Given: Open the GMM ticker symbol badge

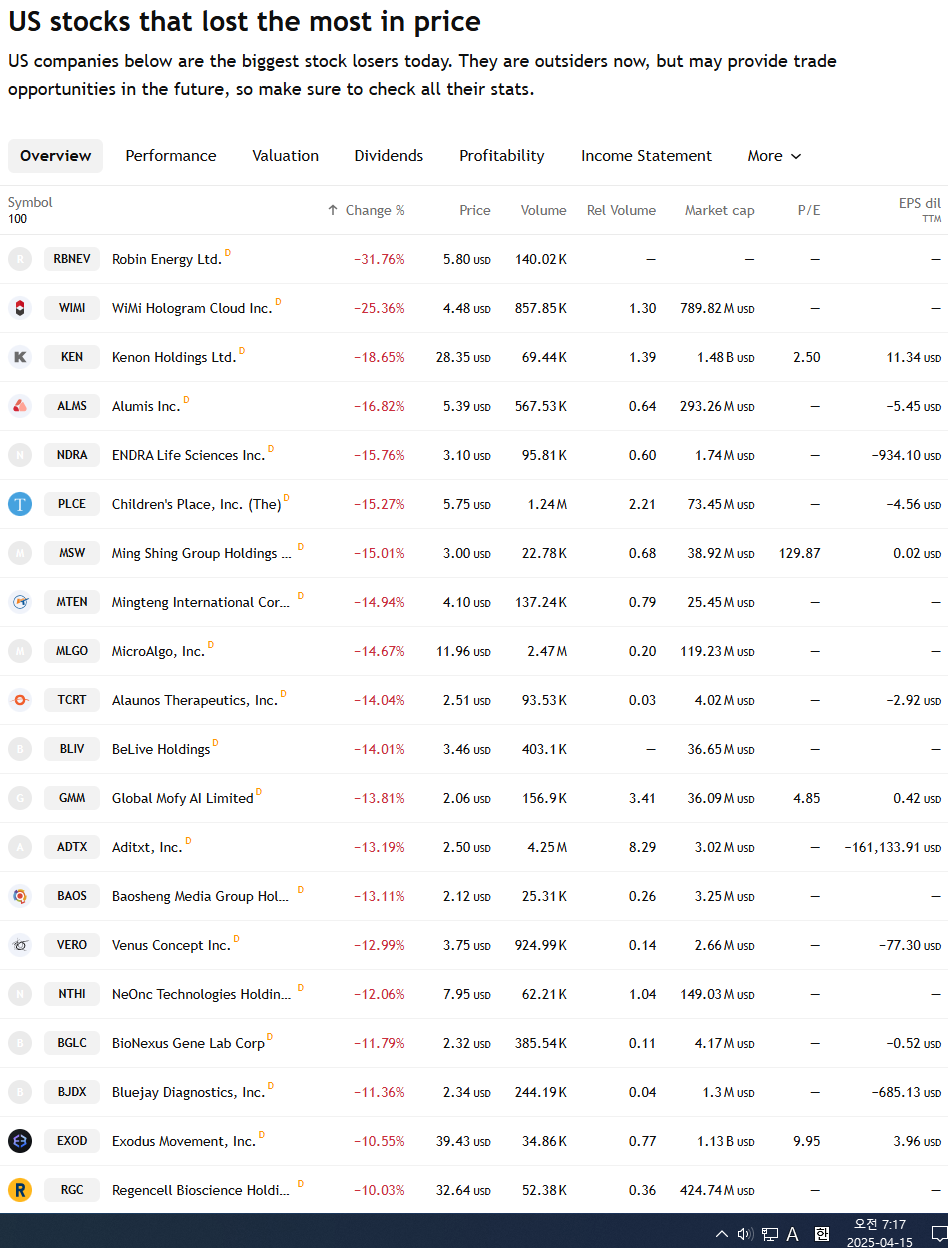Looking at the screenshot, I should click(72, 798).
